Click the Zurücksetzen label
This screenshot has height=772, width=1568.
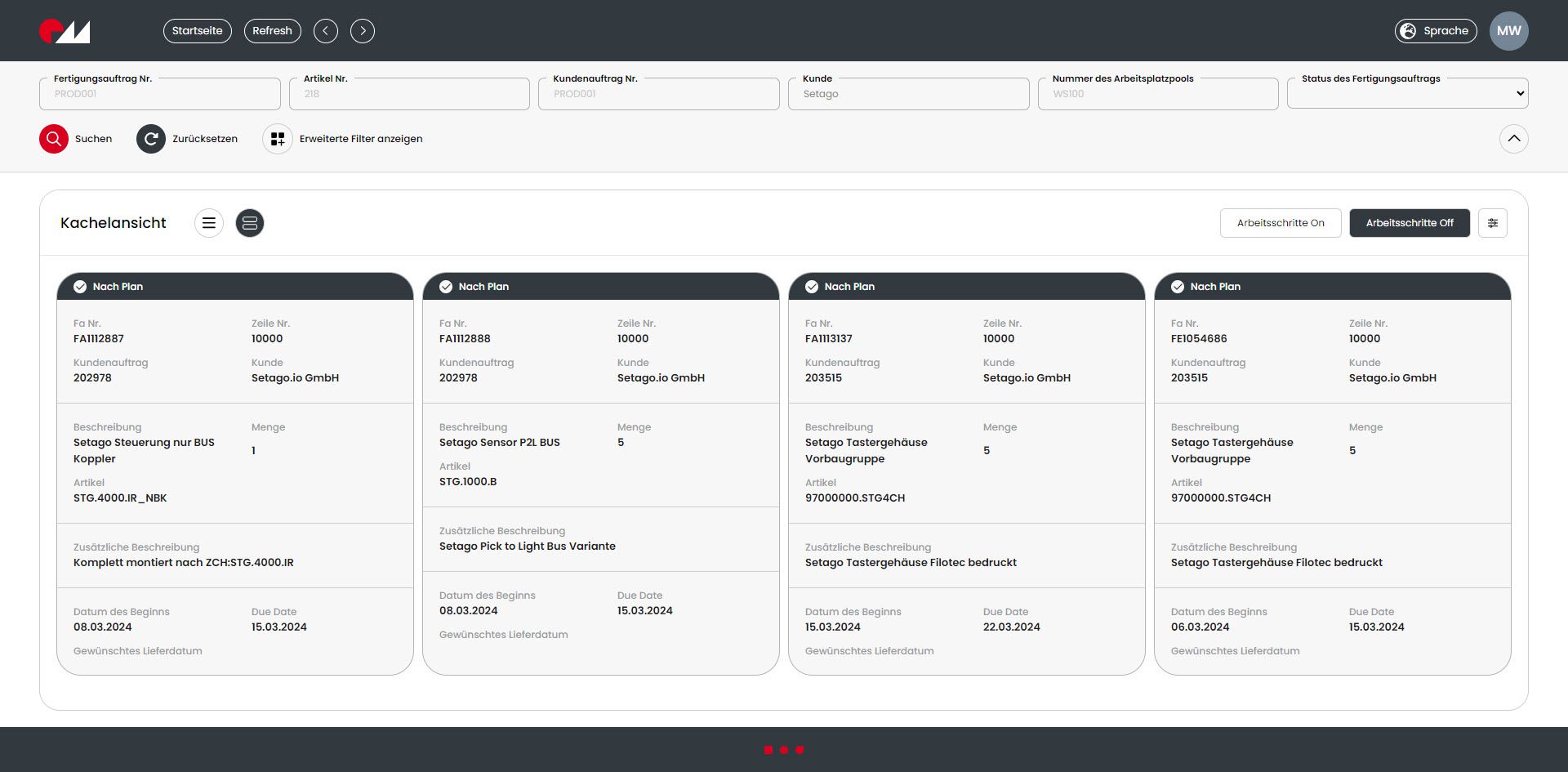point(205,139)
